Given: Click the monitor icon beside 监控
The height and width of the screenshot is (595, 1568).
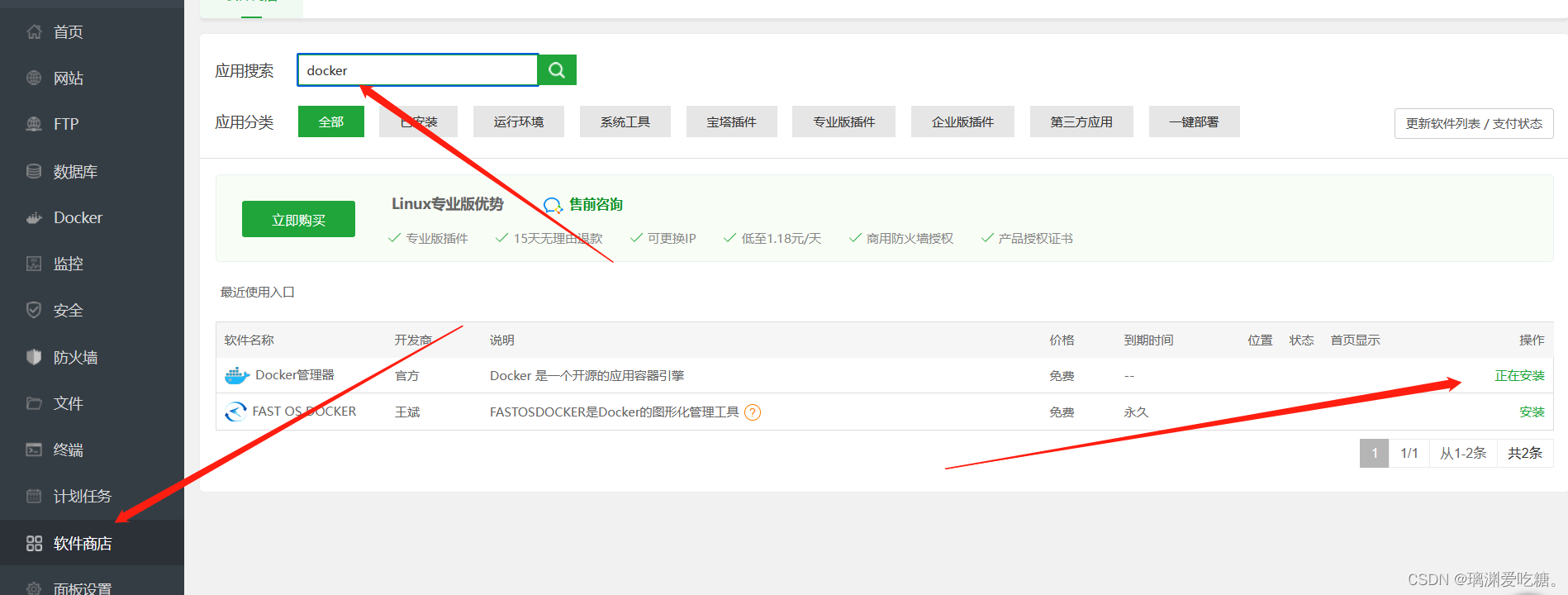Looking at the screenshot, I should (x=34, y=264).
